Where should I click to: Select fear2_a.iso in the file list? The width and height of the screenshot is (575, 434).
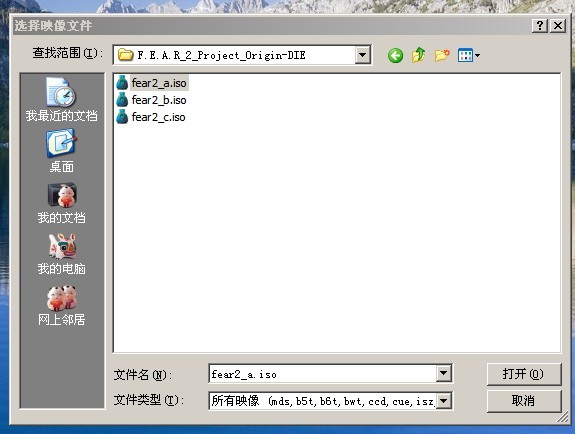coord(151,83)
